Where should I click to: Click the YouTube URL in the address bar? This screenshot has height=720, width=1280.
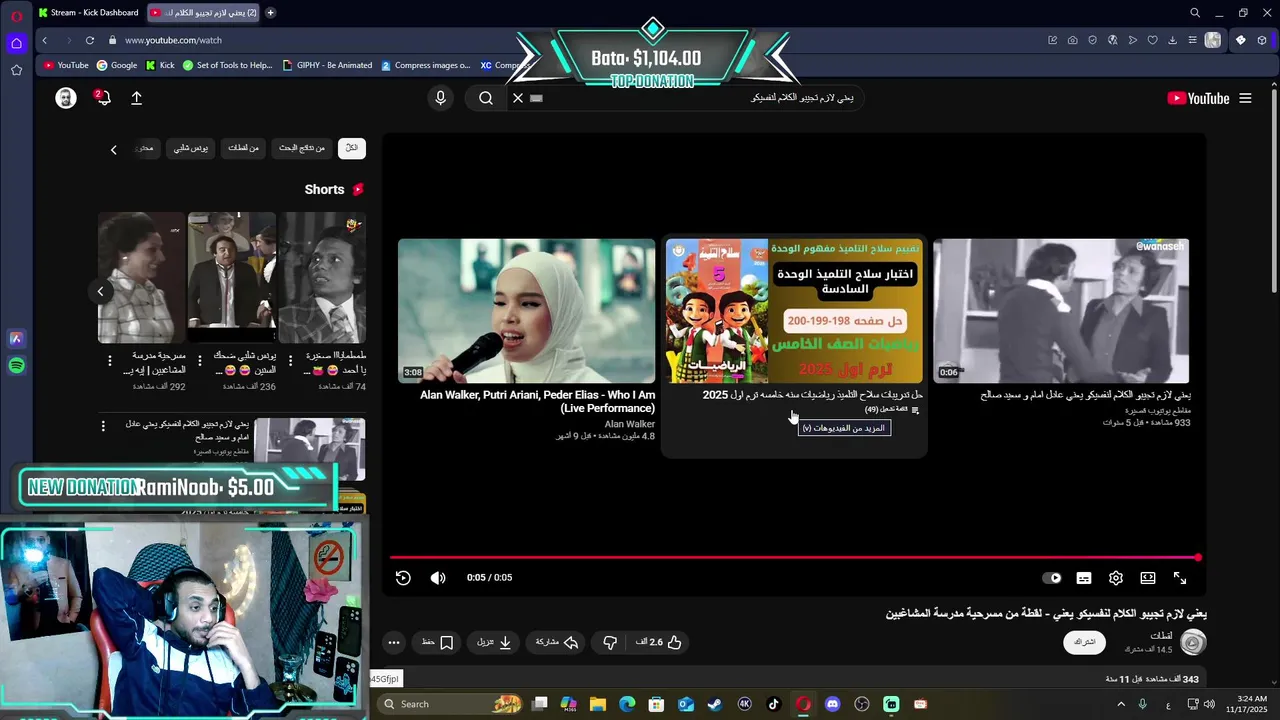pyautogui.click(x=174, y=40)
